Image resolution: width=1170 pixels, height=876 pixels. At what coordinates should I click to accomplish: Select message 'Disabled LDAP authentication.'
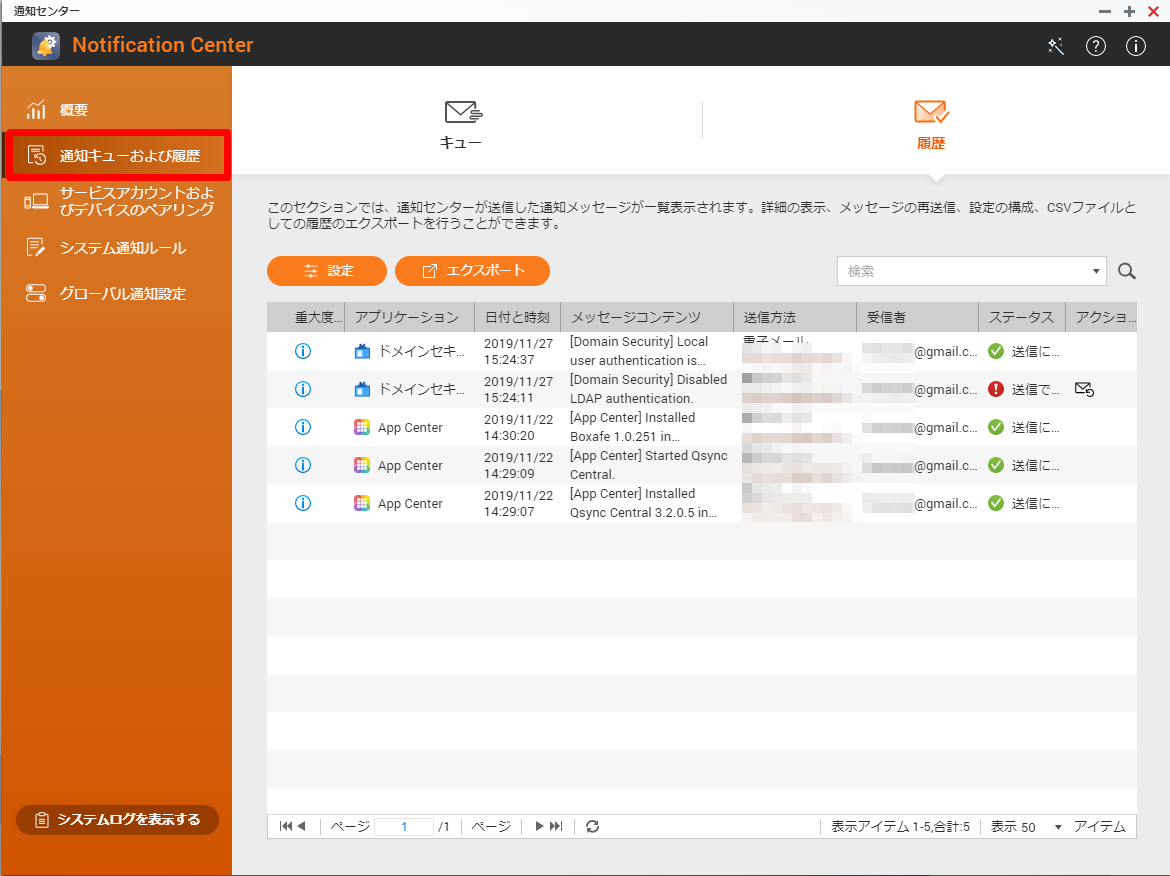pos(648,389)
